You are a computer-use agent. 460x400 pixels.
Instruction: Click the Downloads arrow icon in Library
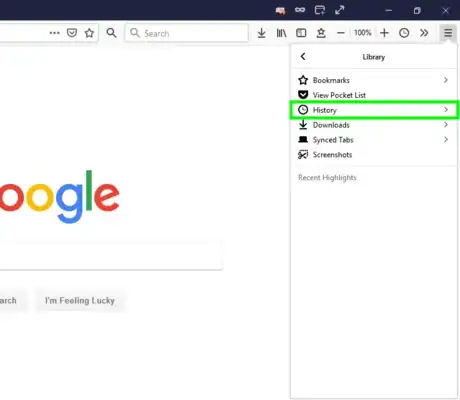point(303,124)
